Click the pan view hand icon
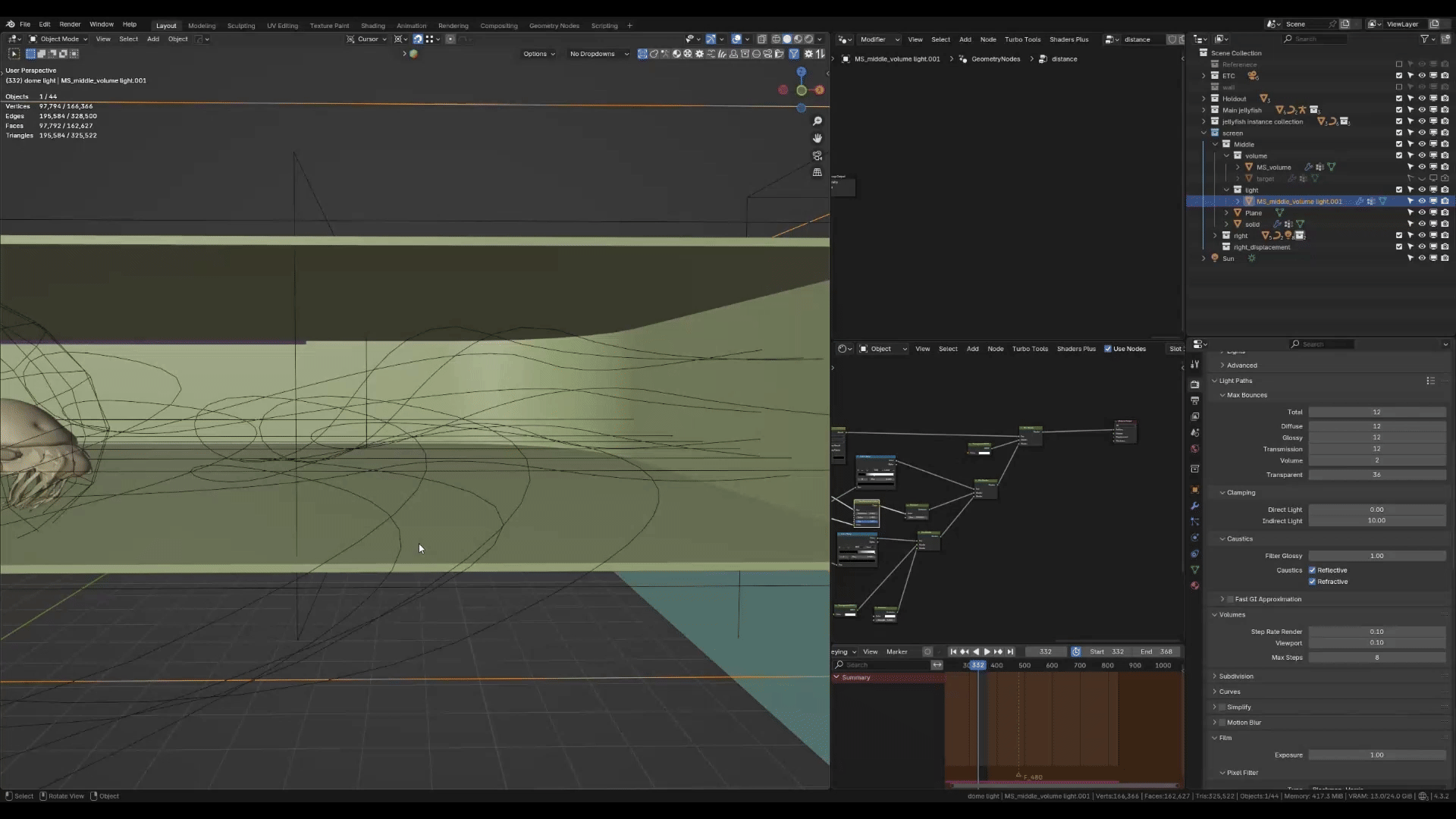1456x819 pixels. point(817,138)
